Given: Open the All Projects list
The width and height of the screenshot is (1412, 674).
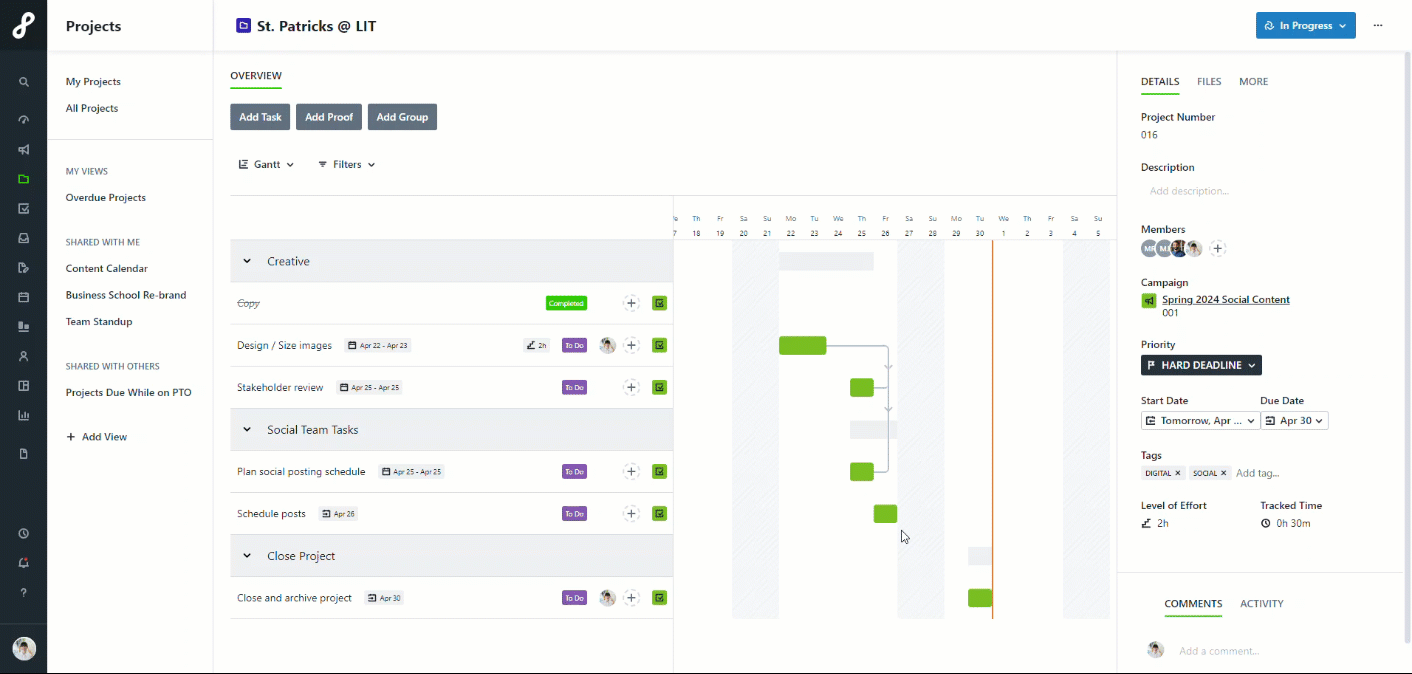Looking at the screenshot, I should [x=92, y=108].
